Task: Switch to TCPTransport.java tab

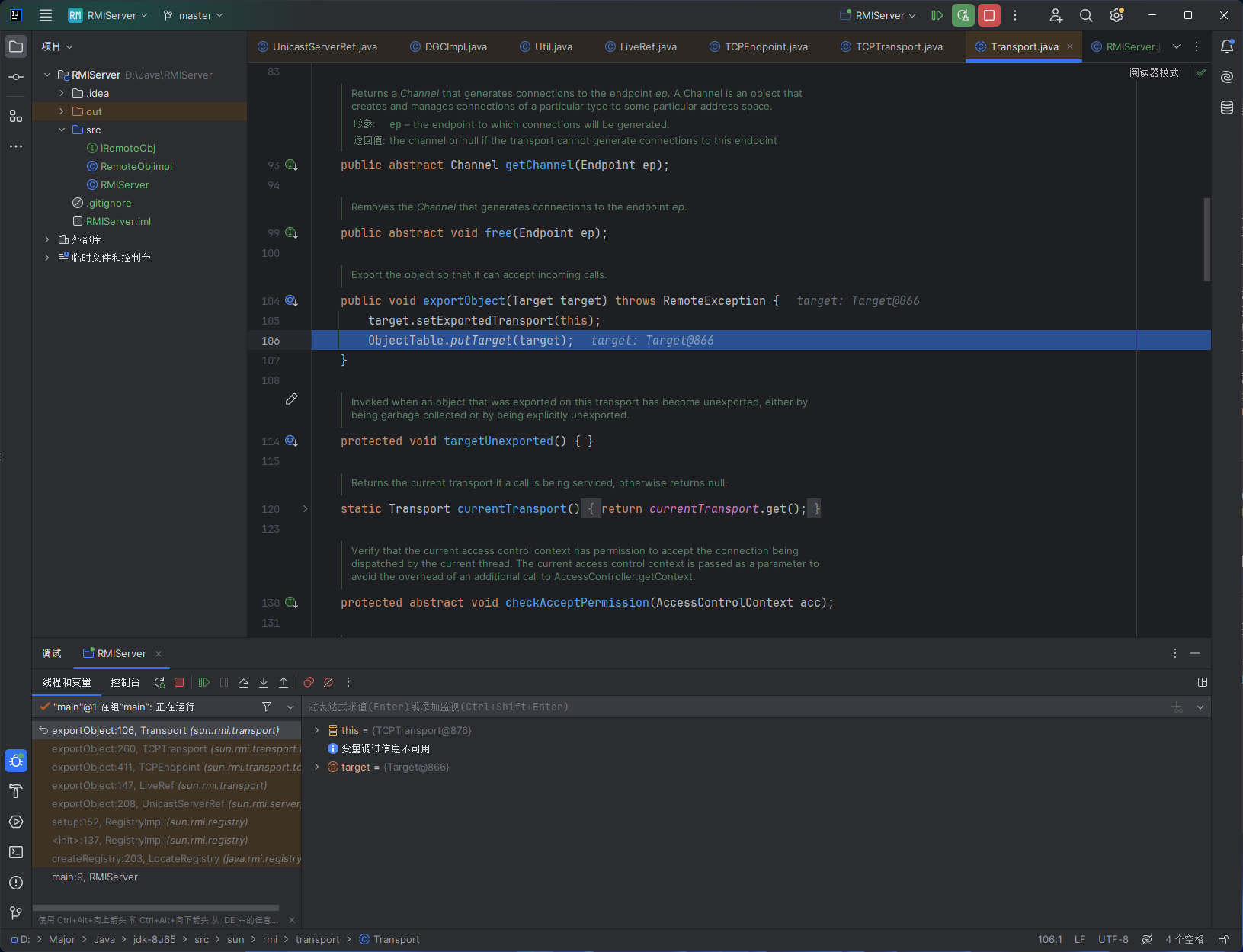Action: coord(892,46)
